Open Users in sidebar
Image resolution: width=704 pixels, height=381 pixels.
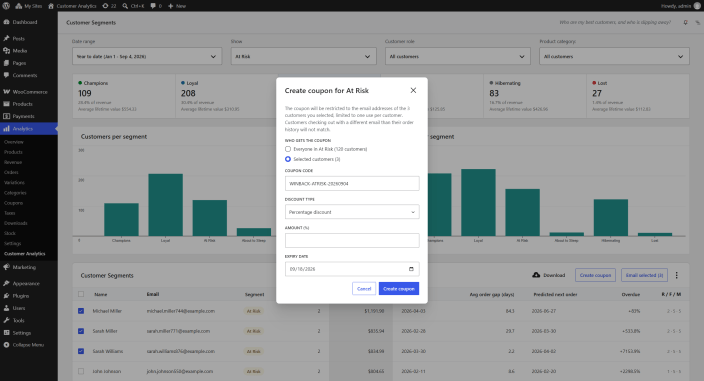pyautogui.click(x=29, y=308)
